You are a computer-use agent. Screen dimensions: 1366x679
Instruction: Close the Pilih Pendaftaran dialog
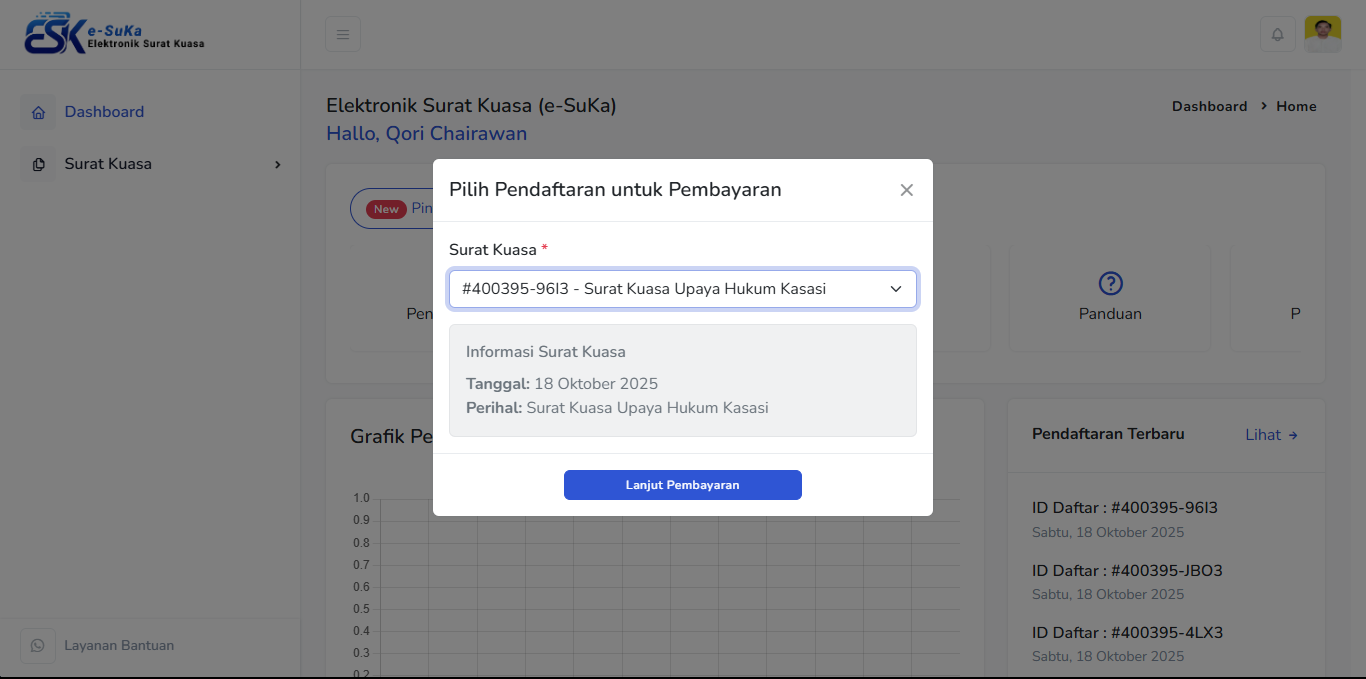[x=906, y=190]
